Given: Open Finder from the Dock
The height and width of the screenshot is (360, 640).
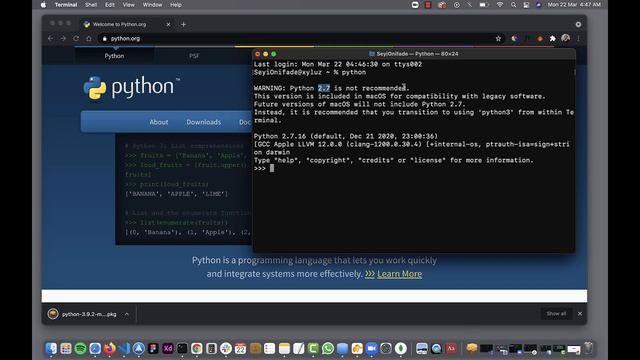Looking at the screenshot, I should [51, 348].
